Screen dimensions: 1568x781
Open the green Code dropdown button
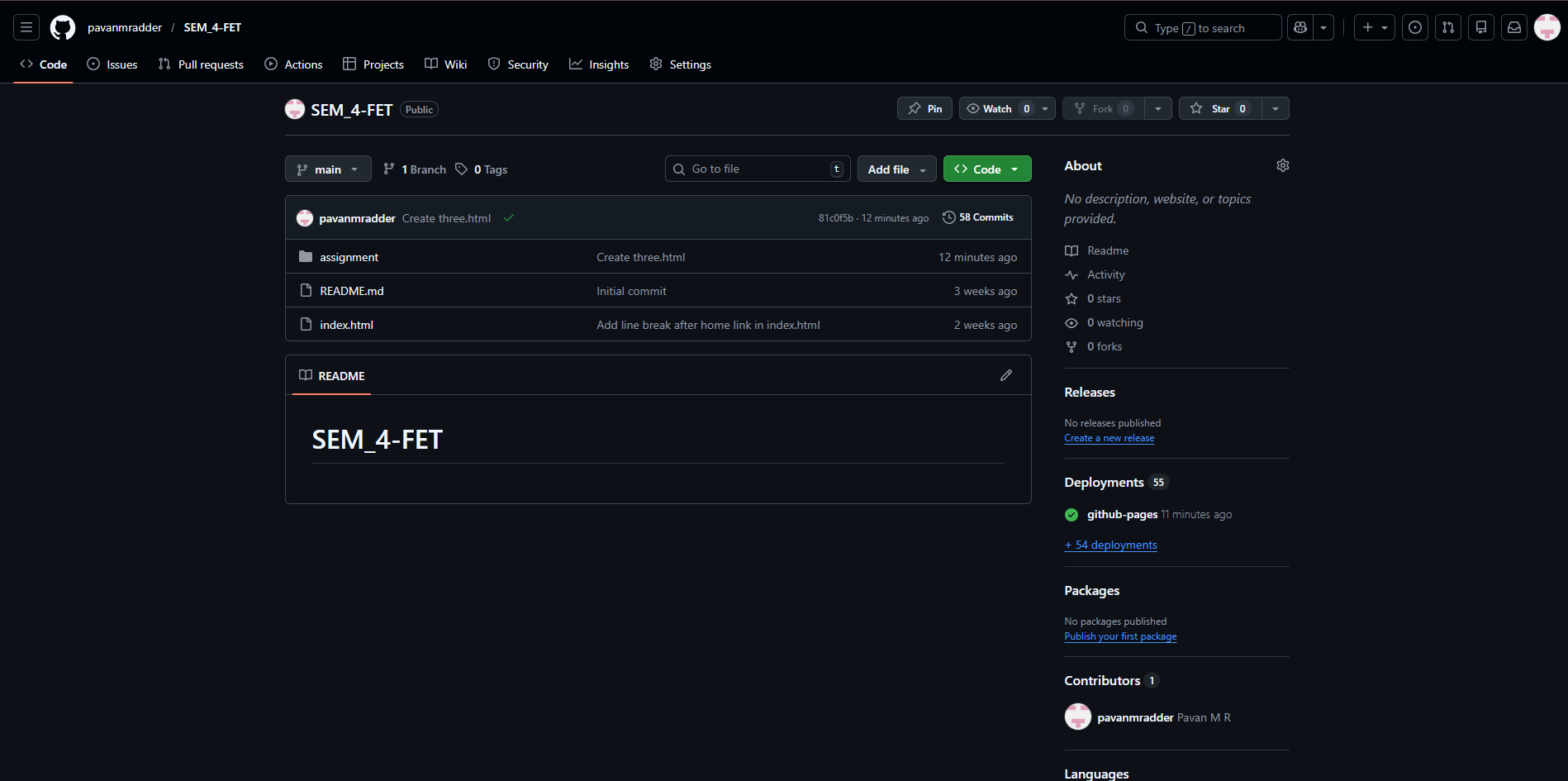tap(987, 169)
